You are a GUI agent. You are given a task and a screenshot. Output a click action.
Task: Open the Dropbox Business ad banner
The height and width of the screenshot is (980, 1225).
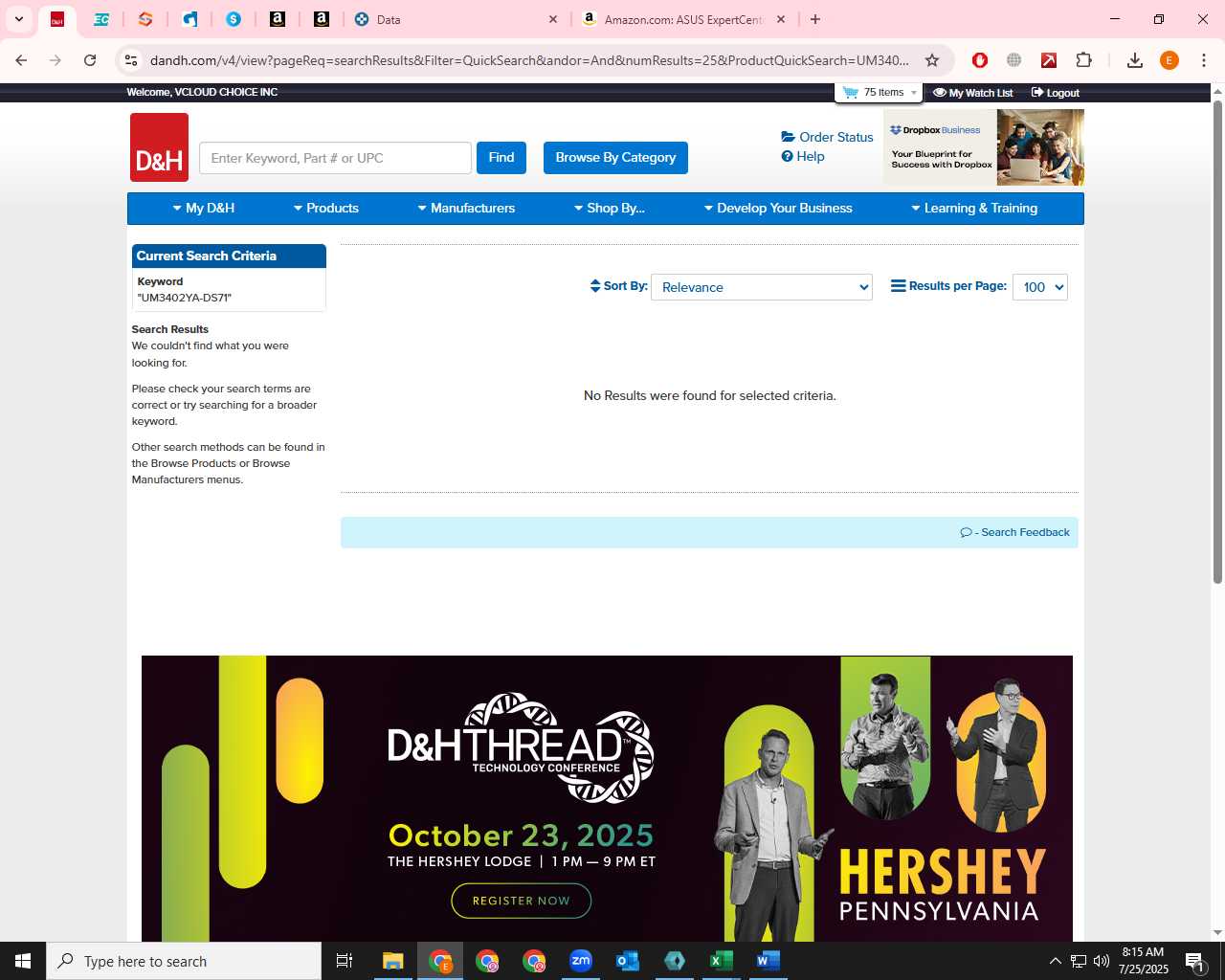tap(984, 147)
